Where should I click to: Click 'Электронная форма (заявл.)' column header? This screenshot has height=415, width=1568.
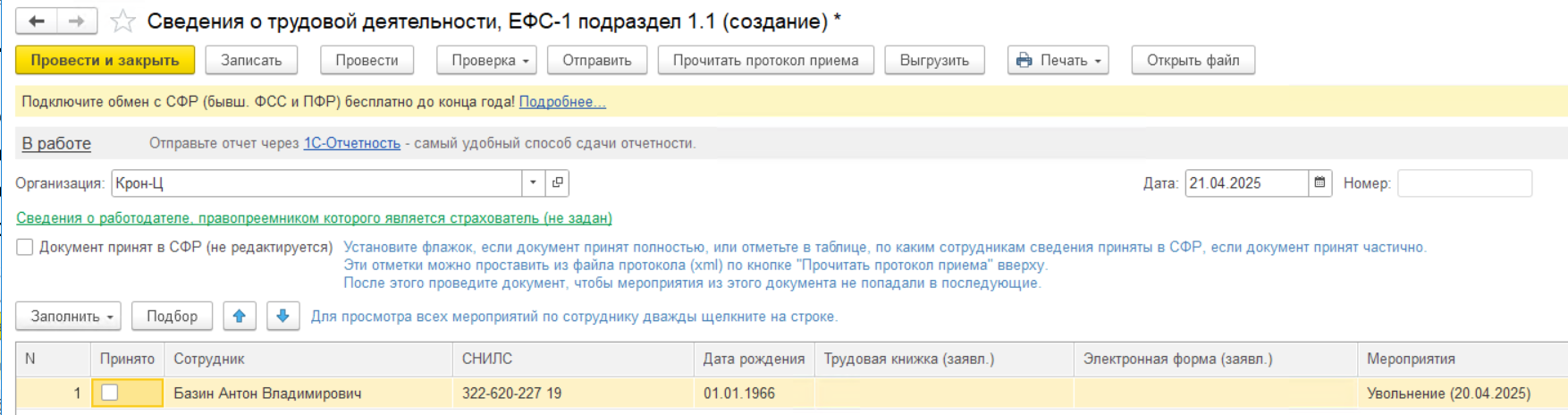pyautogui.click(x=1216, y=359)
